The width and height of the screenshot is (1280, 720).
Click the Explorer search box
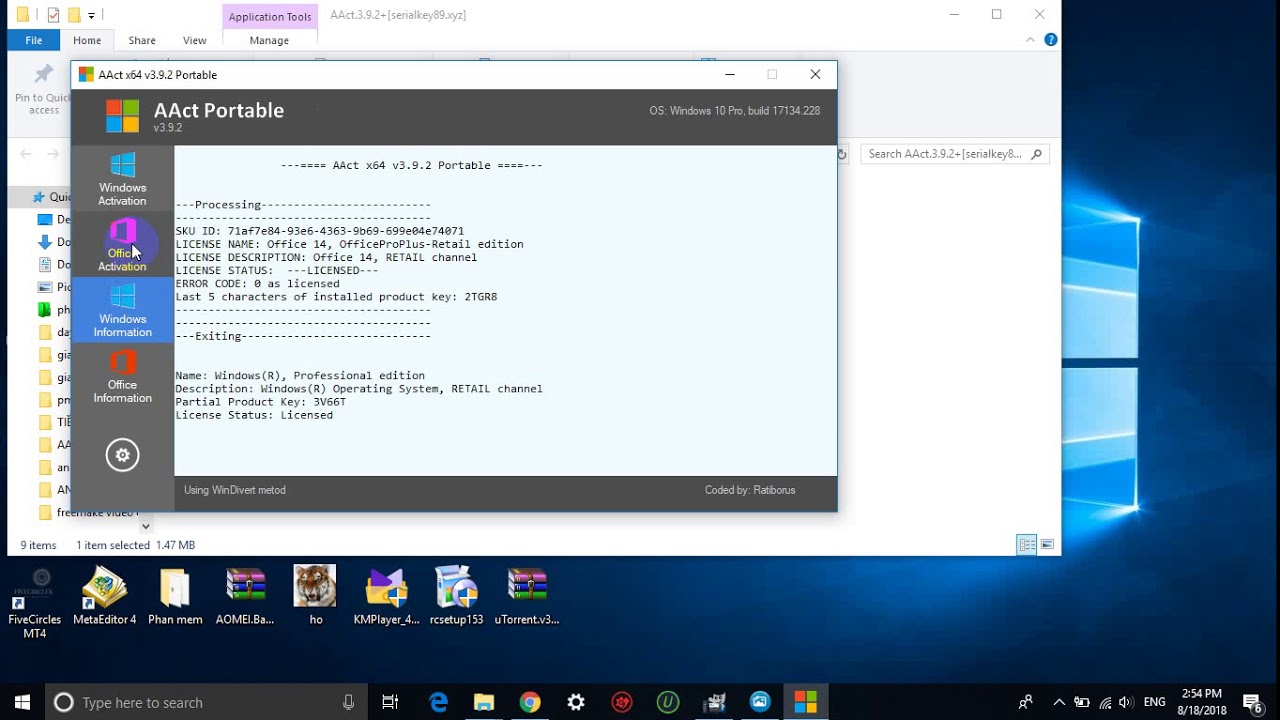click(955, 154)
